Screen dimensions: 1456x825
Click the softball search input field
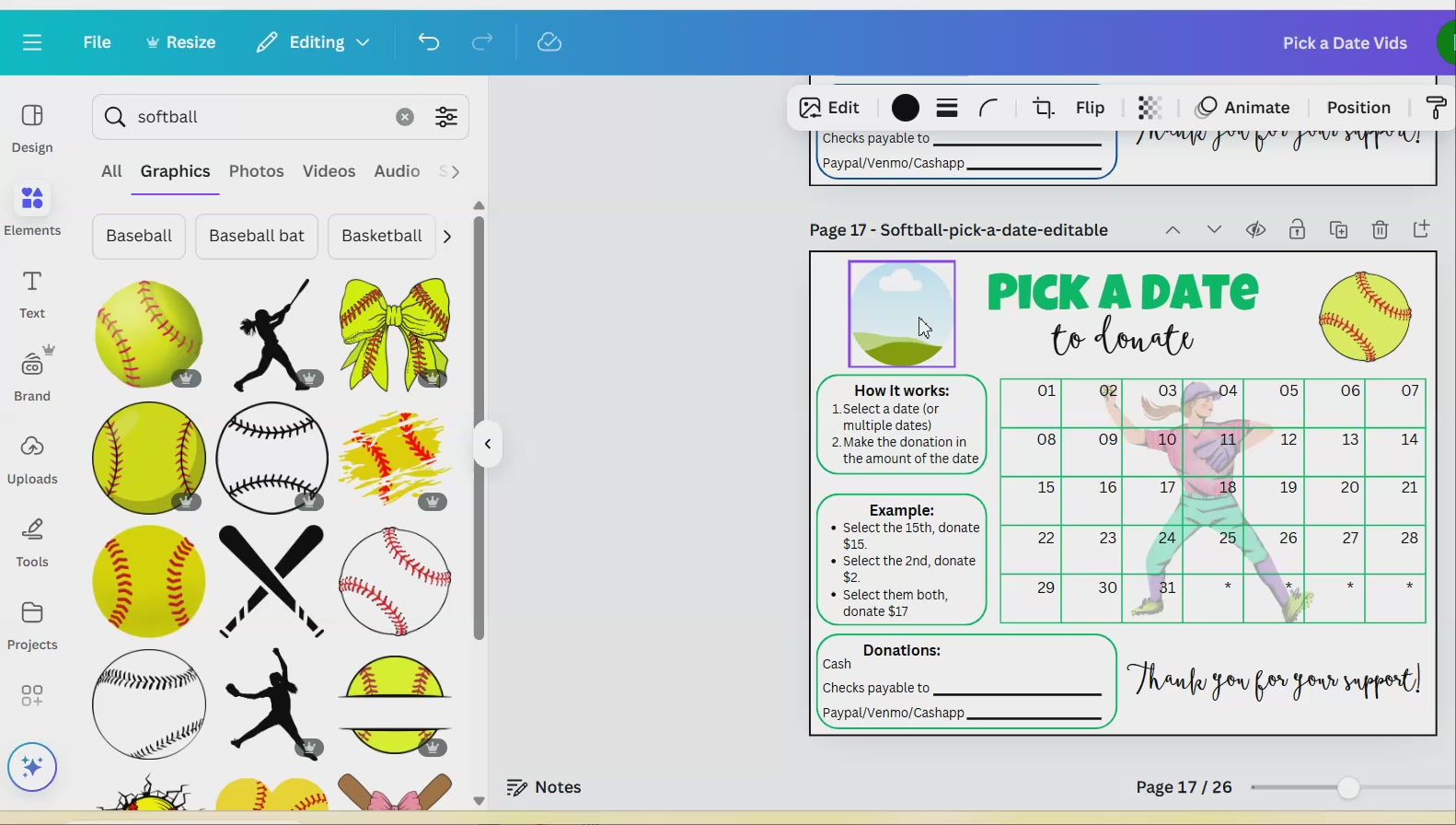[258, 117]
